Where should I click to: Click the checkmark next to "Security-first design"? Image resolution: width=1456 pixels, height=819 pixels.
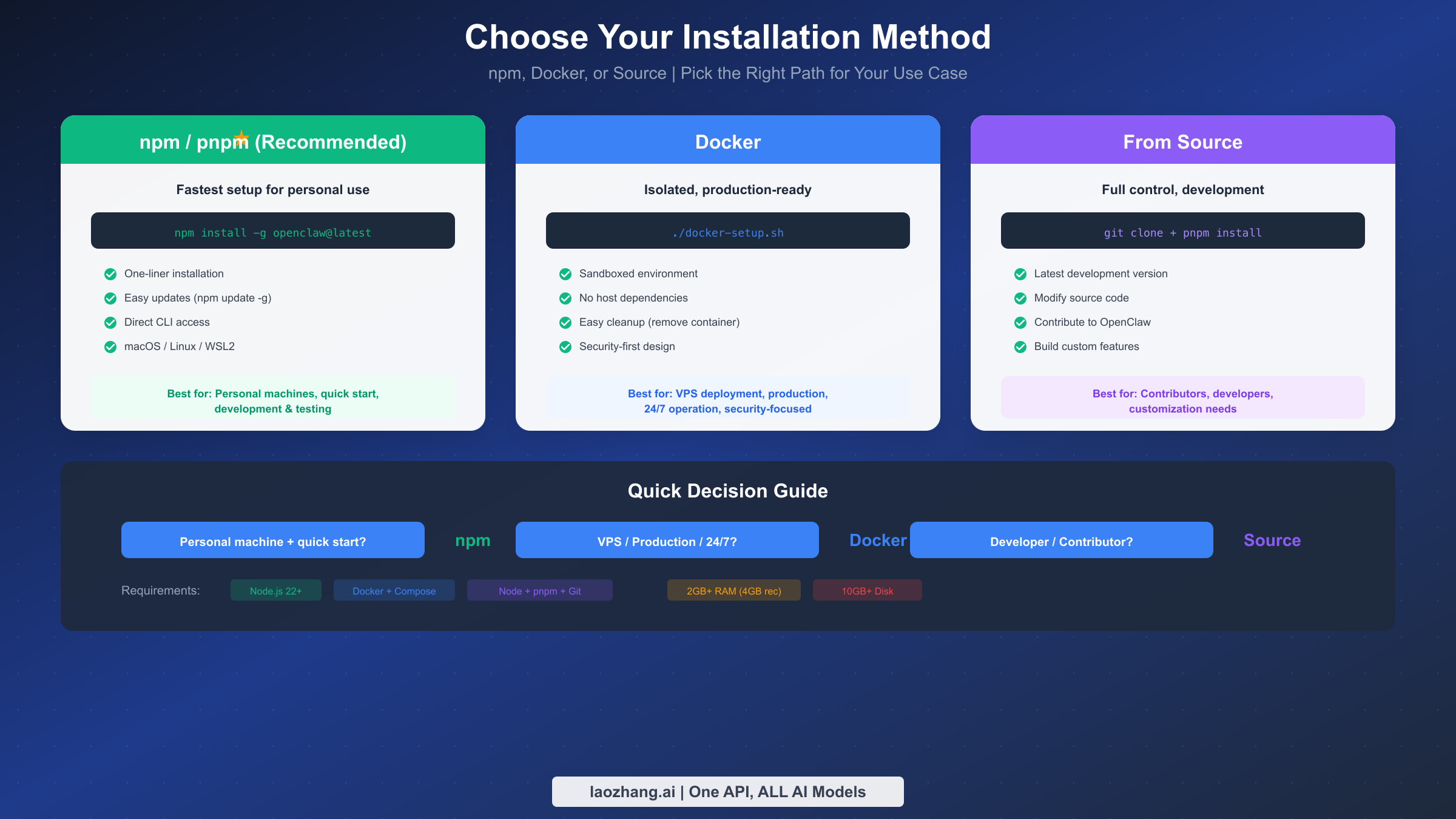click(564, 346)
